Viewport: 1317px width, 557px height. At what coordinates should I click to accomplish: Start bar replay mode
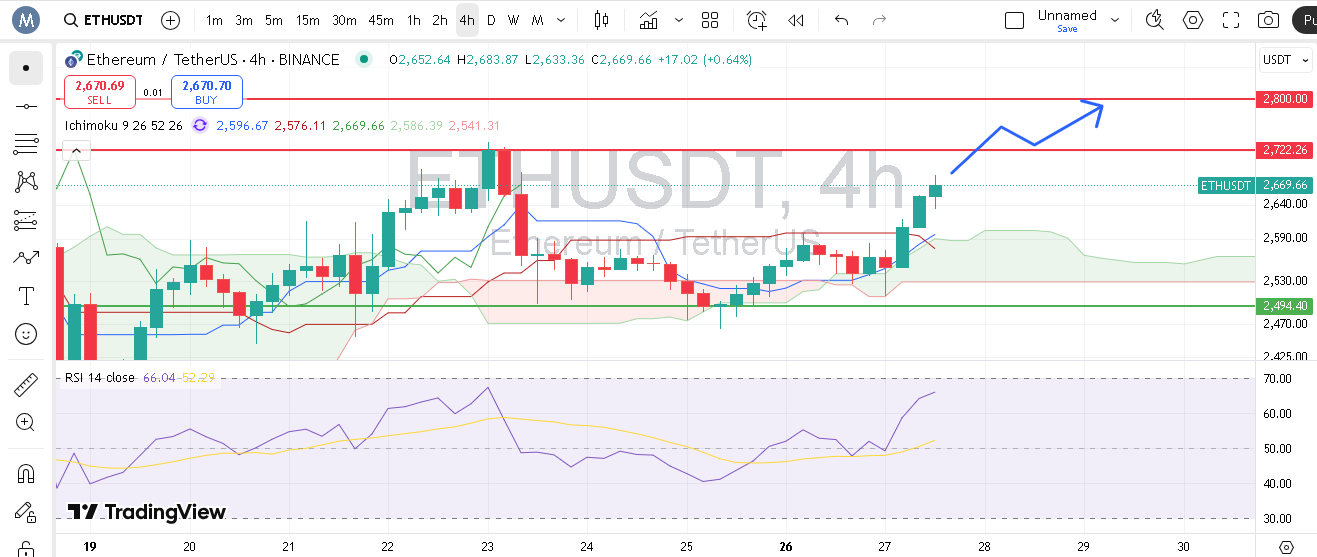(796, 20)
